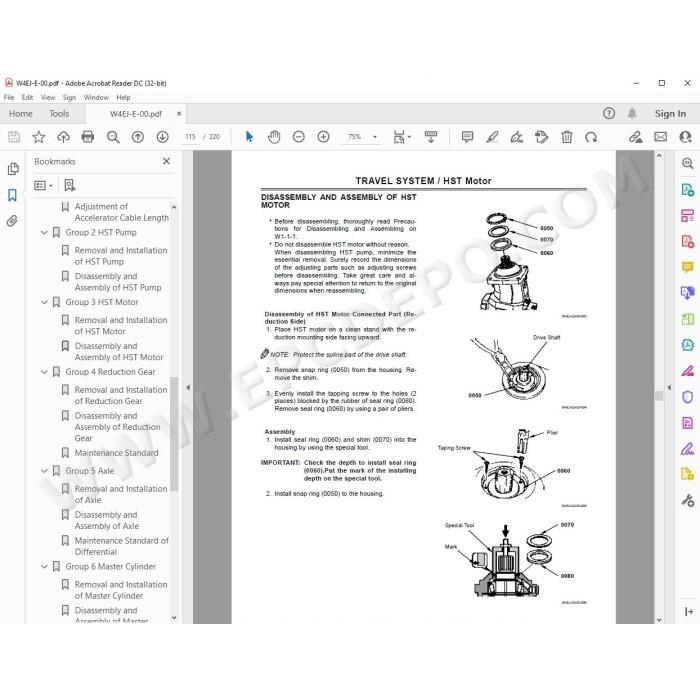Collapse the left navigation pane arrow
700x700 pixels.
tap(188, 388)
